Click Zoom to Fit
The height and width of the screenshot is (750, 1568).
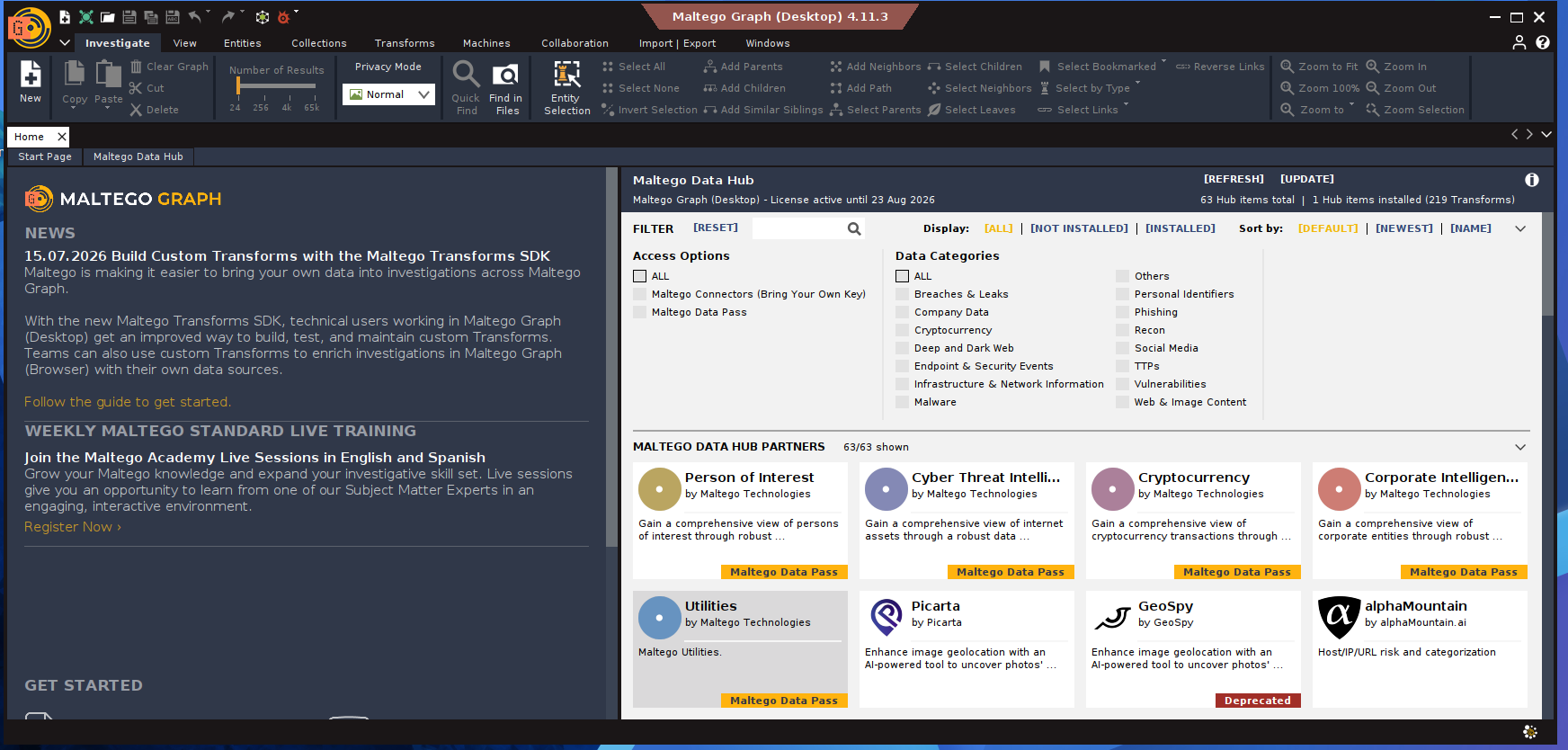[1319, 67]
